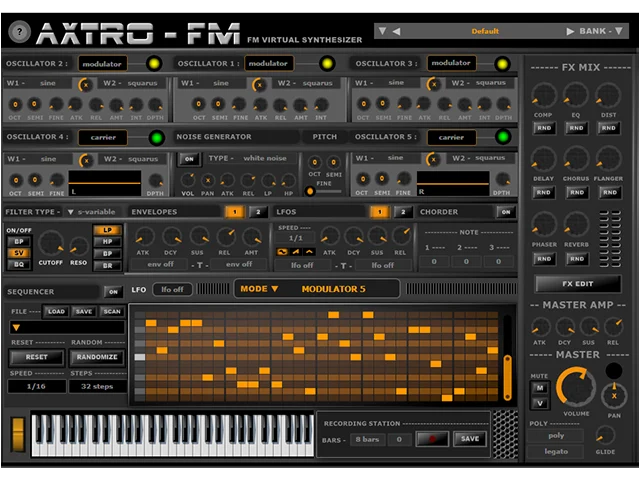Toggle Oscillator 5 green power LED
640x480 pixels.
click(503, 137)
